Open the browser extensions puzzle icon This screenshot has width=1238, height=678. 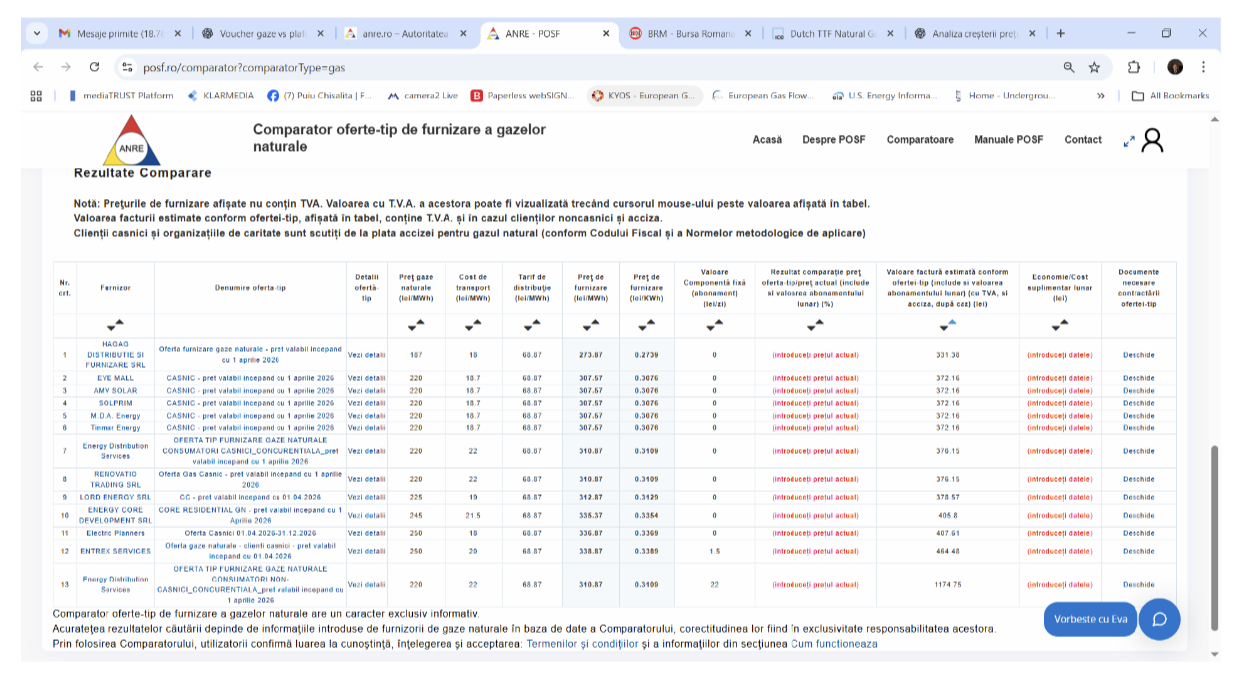pyautogui.click(x=1134, y=67)
